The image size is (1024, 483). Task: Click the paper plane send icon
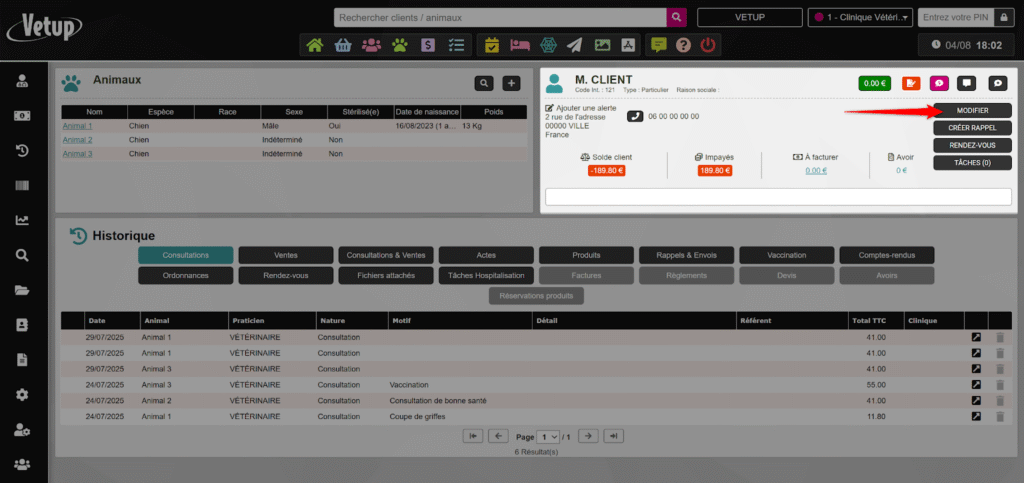[x=574, y=45]
